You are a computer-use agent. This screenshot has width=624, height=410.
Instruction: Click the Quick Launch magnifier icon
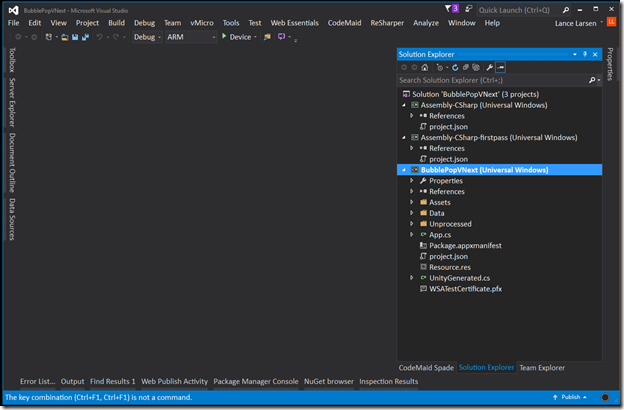566,10
